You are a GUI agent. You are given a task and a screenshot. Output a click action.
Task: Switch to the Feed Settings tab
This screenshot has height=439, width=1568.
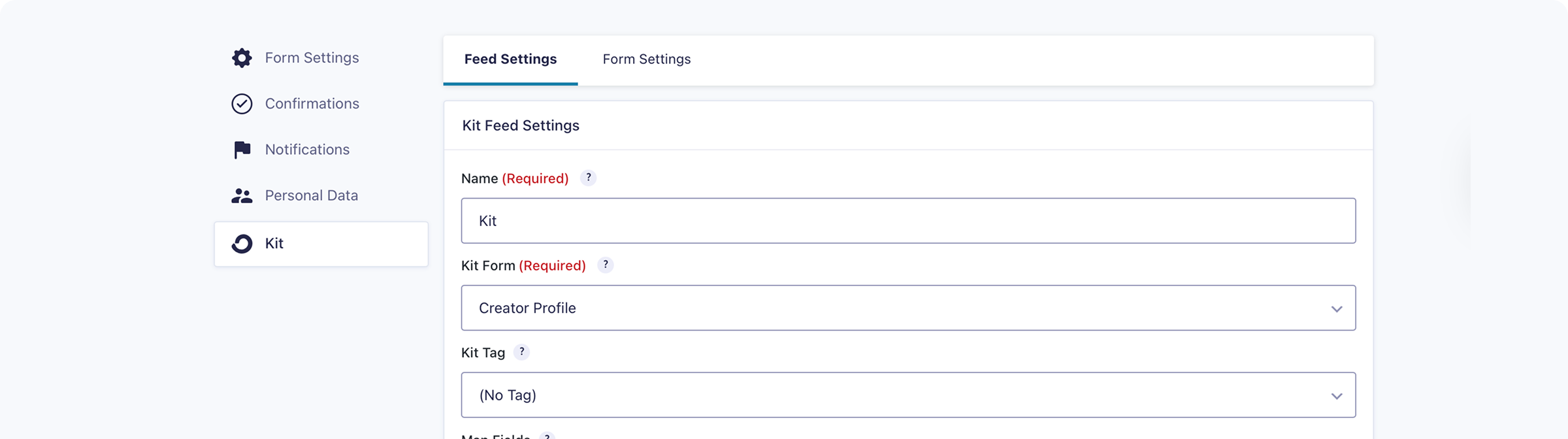pos(510,59)
